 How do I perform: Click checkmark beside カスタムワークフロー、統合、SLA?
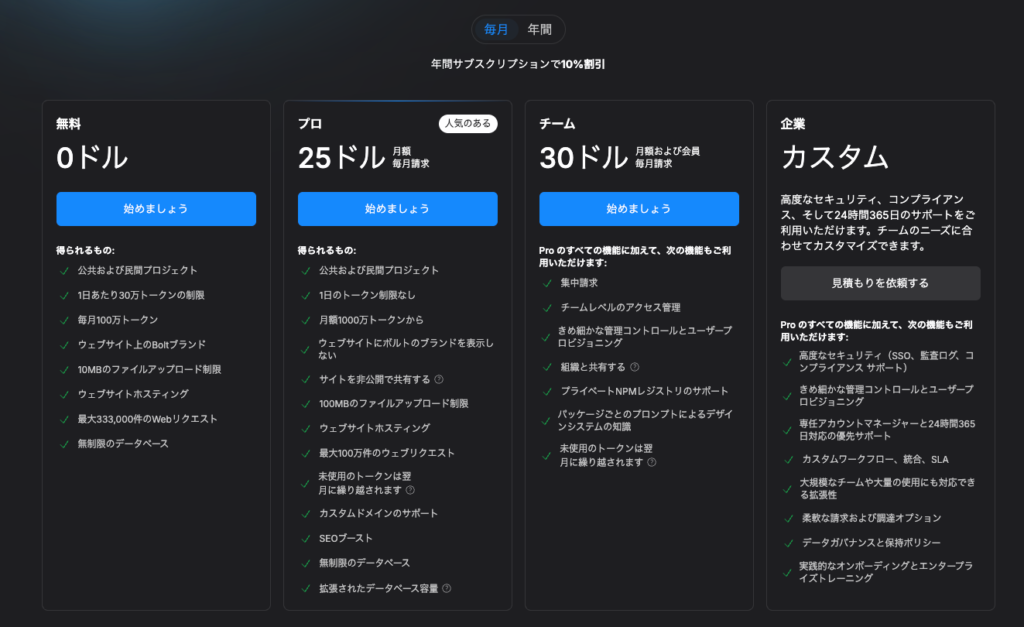tap(789, 459)
